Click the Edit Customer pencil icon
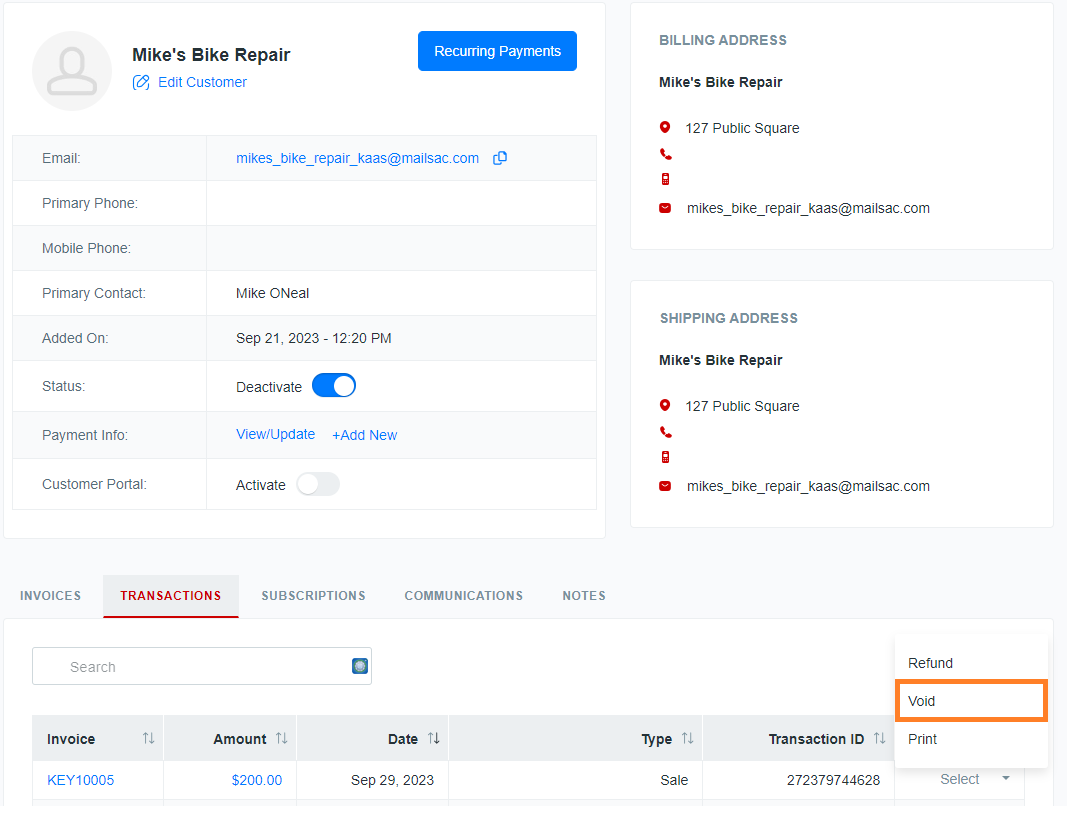The image size is (1075, 816). (x=141, y=83)
